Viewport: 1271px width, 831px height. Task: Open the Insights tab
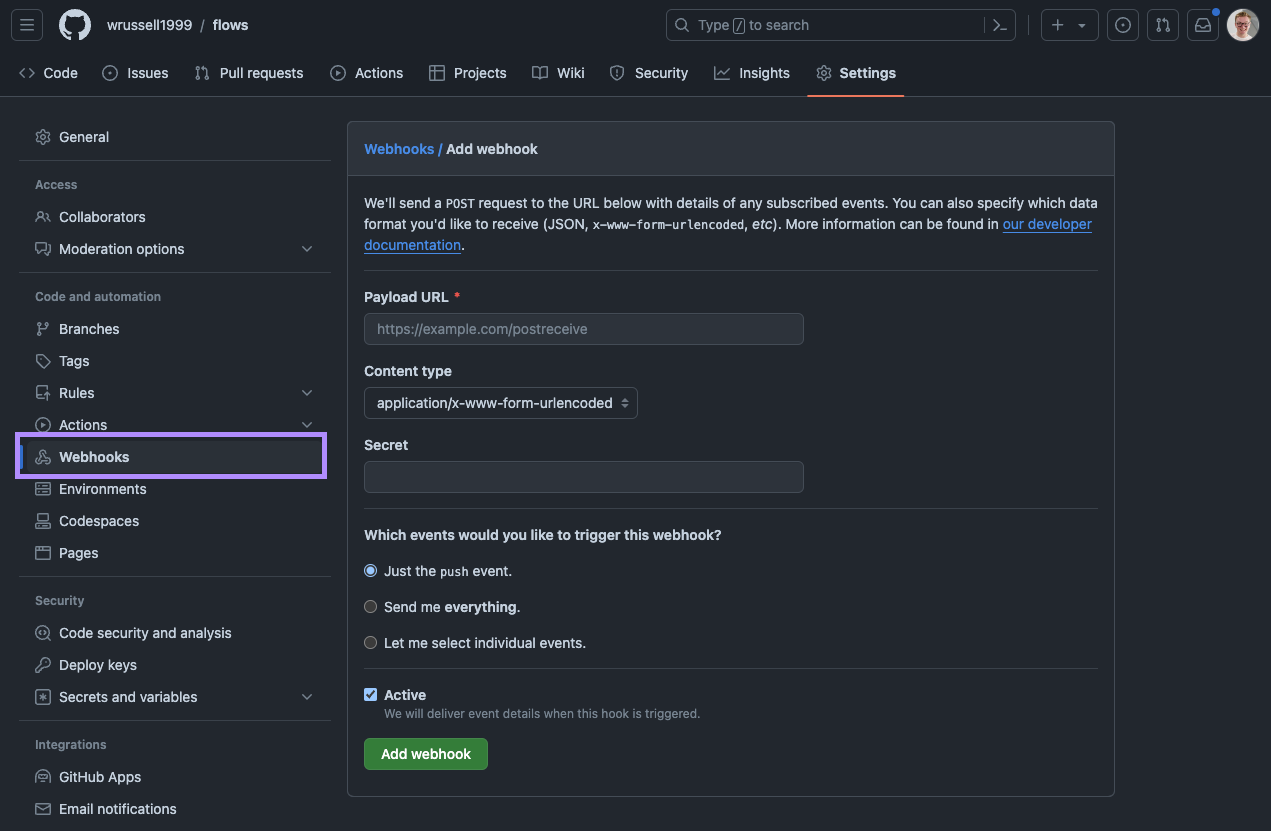752,72
